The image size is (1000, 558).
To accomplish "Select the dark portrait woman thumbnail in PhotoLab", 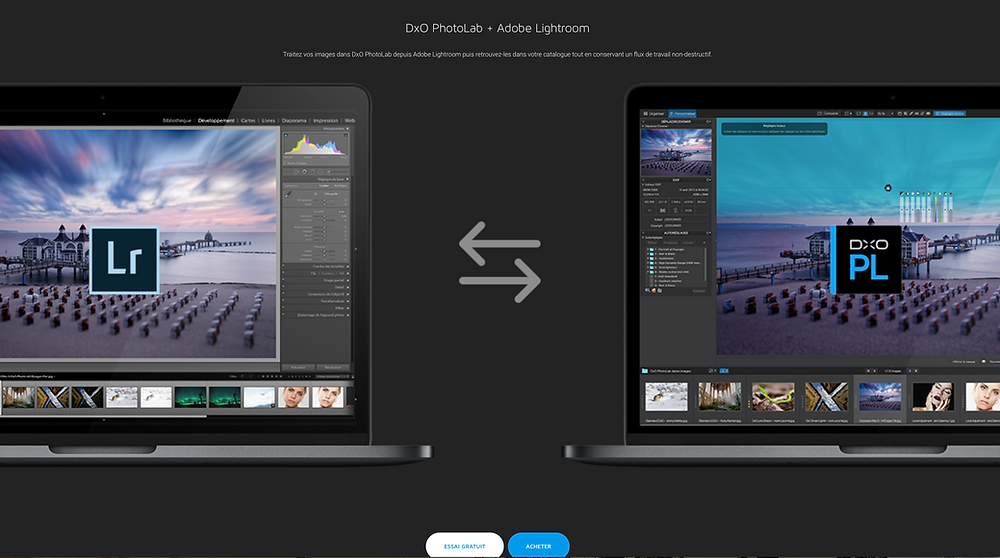I will pyautogui.click(x=933, y=397).
